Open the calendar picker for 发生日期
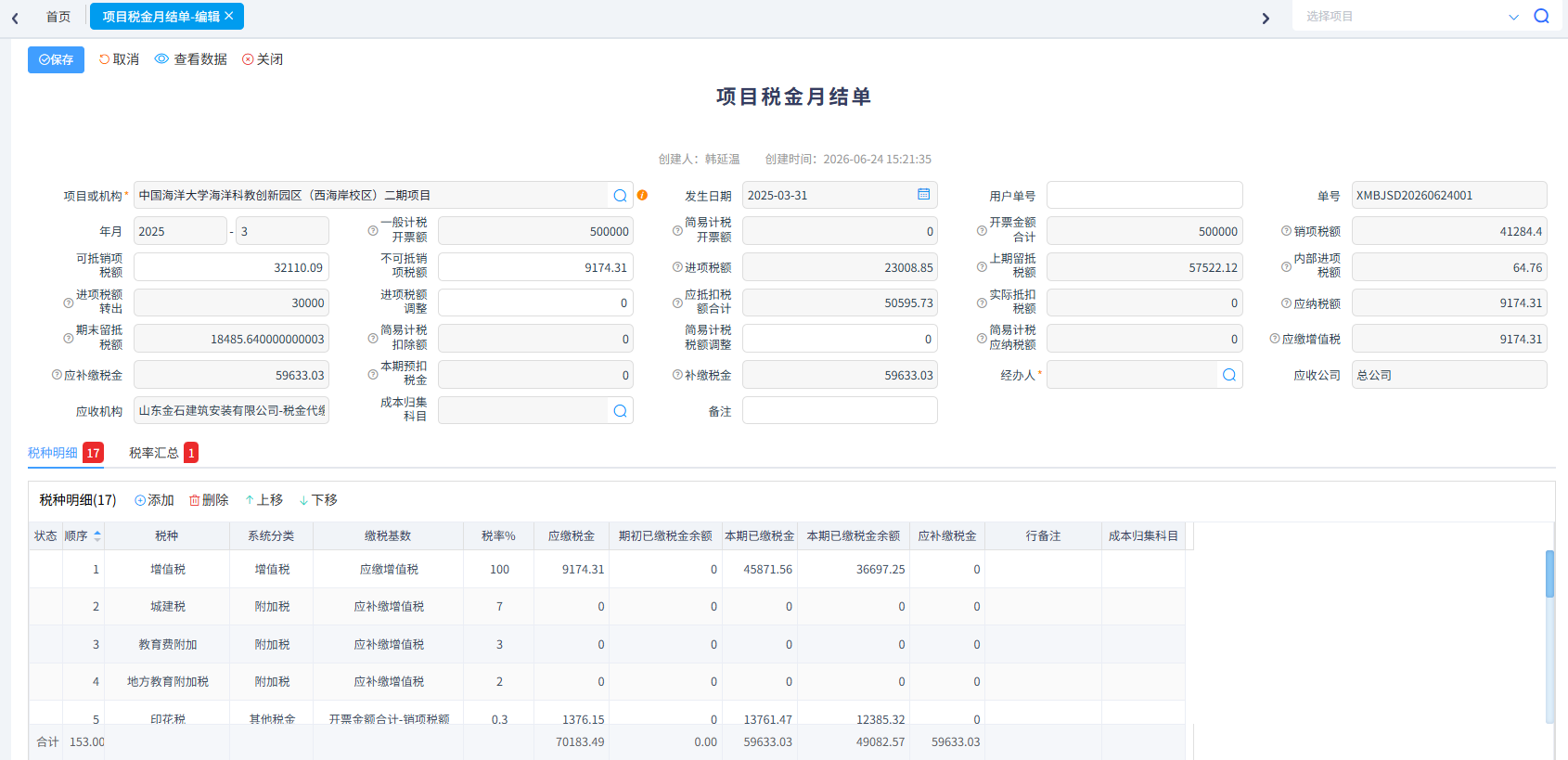 [x=924, y=195]
